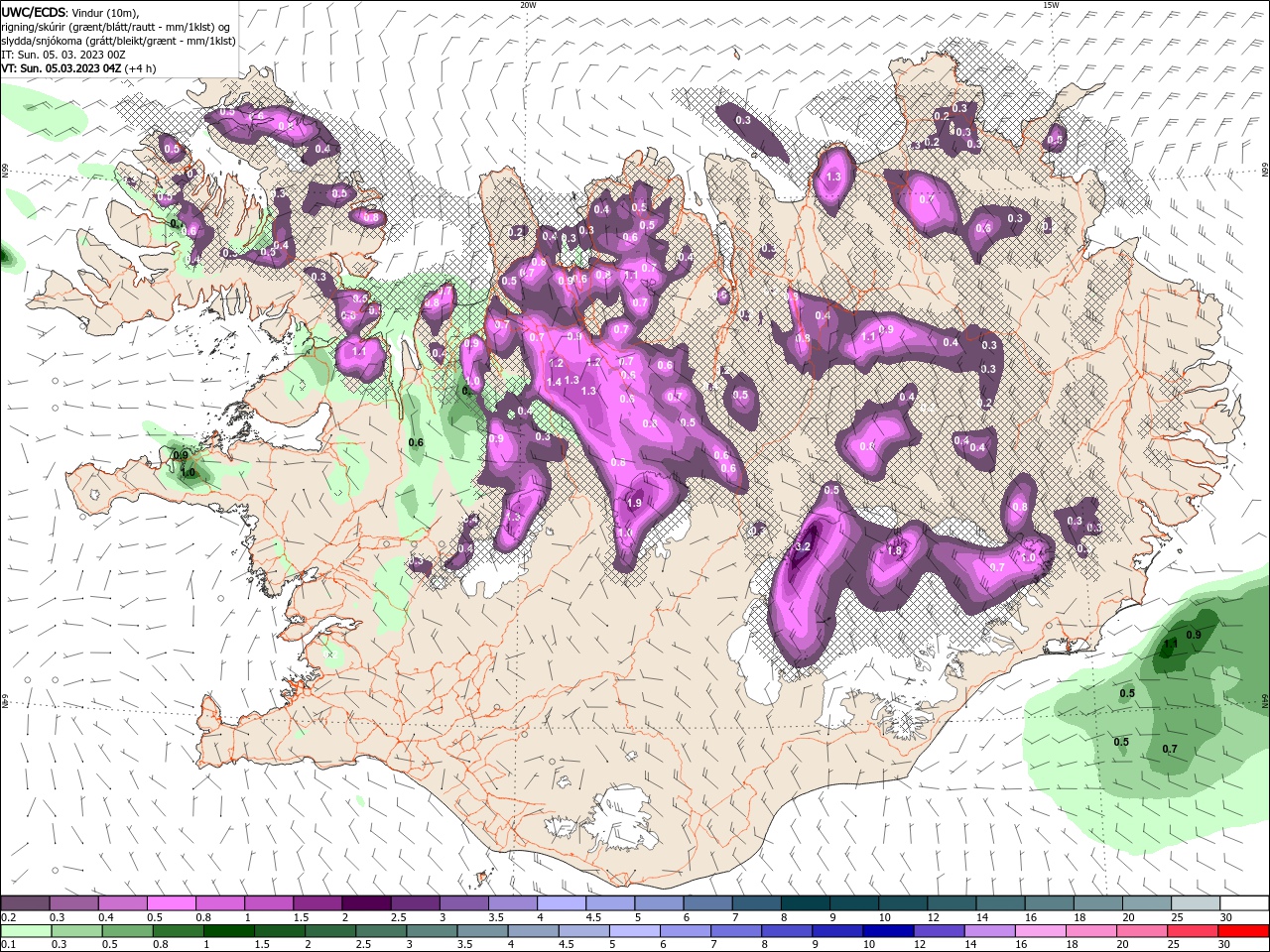Click the bright red swatch labeled 30

click(x=1243, y=931)
